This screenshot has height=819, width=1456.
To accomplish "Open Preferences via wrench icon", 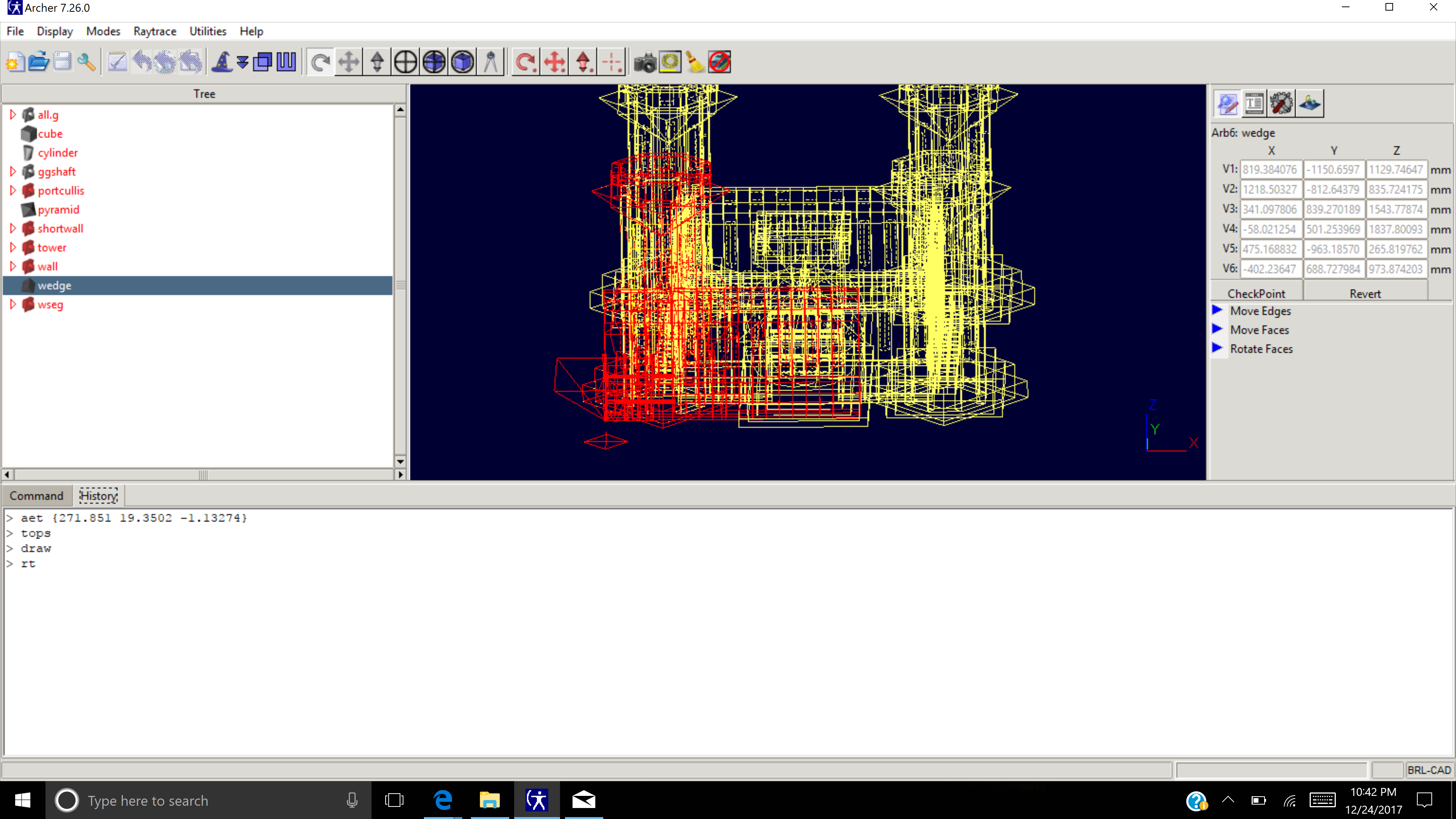I will 86,61.
